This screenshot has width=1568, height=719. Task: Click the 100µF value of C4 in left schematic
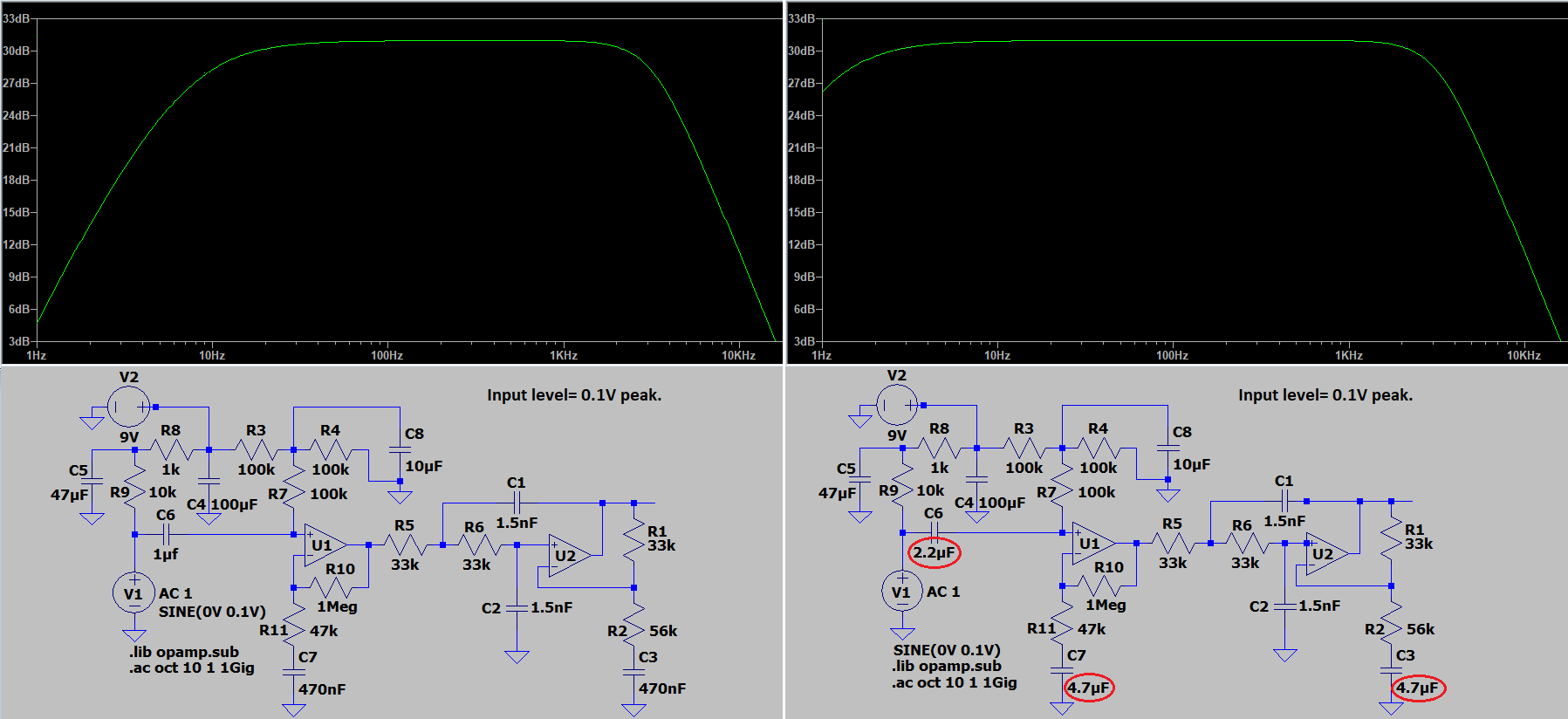tap(234, 504)
